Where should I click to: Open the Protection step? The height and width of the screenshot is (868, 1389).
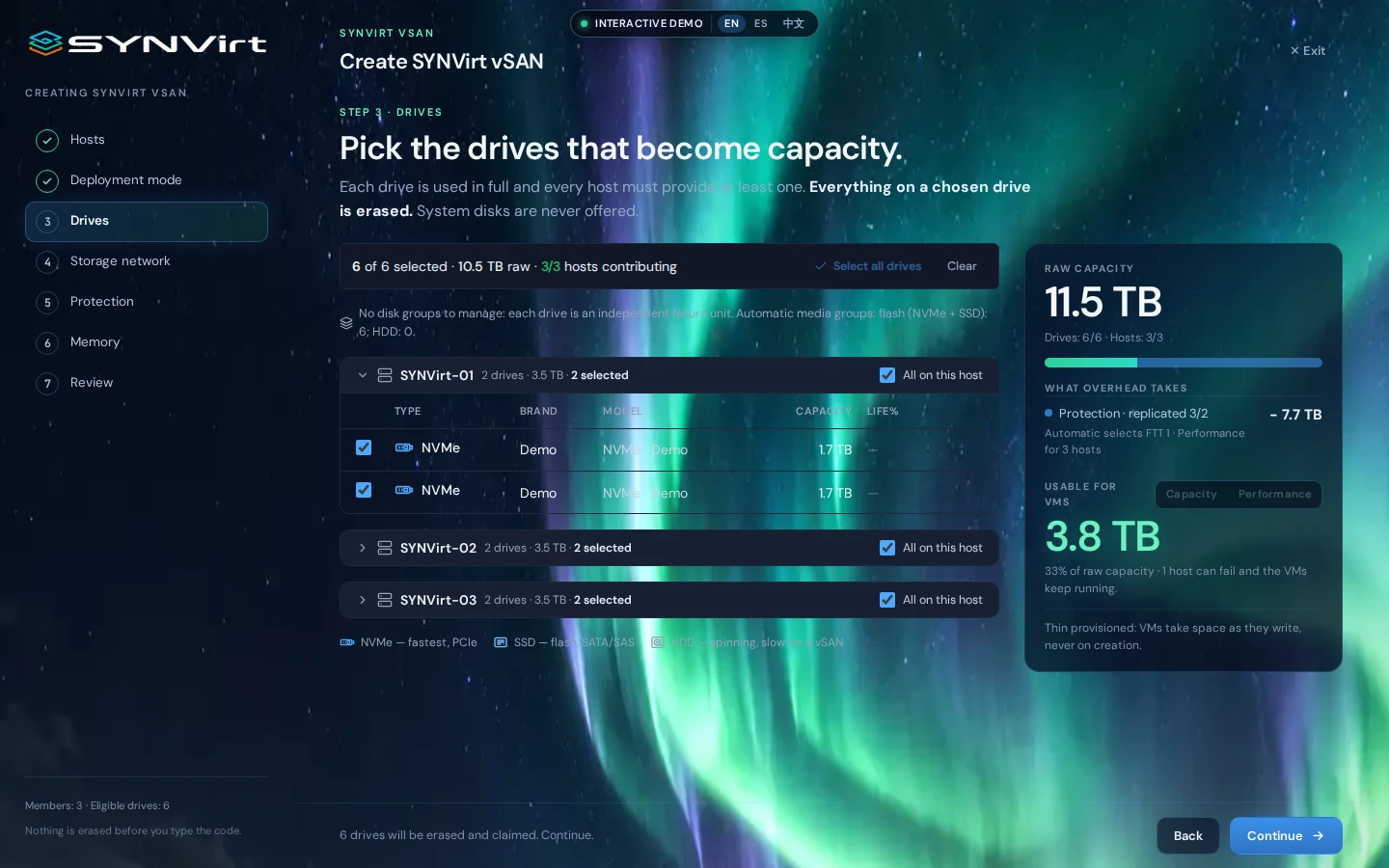pos(147,303)
